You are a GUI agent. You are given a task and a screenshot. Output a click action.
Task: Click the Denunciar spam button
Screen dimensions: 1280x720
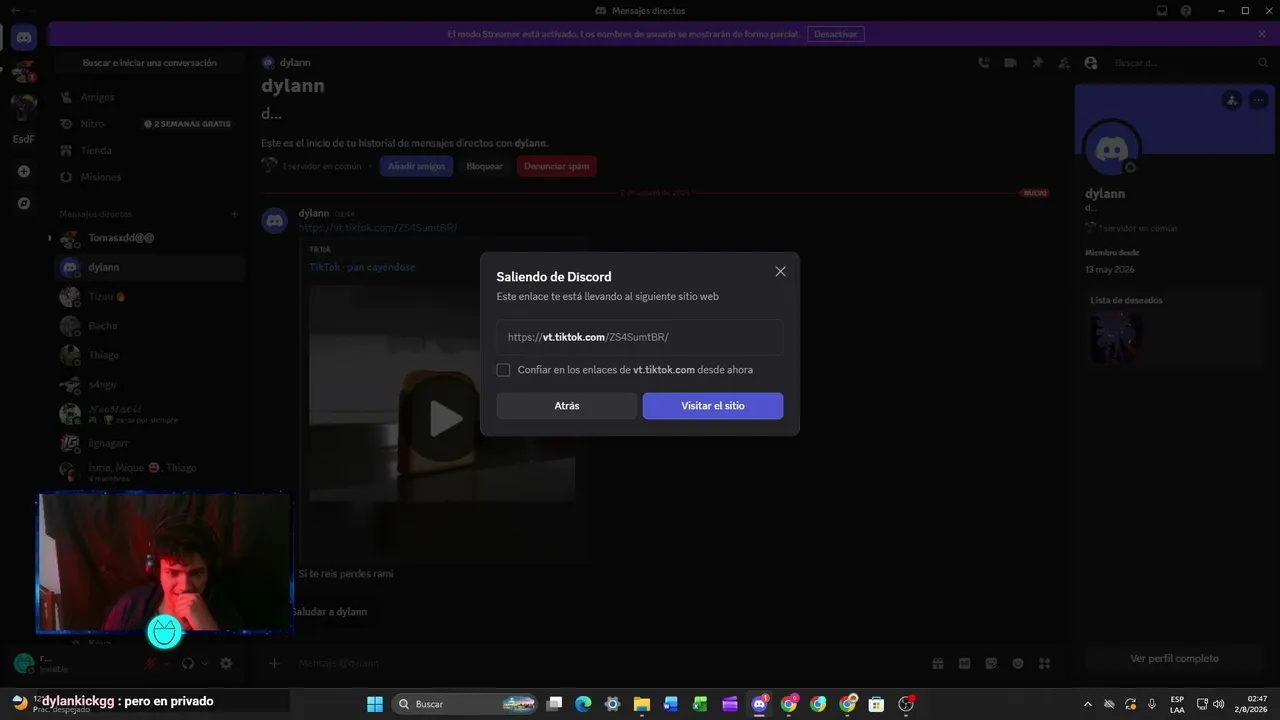557,166
